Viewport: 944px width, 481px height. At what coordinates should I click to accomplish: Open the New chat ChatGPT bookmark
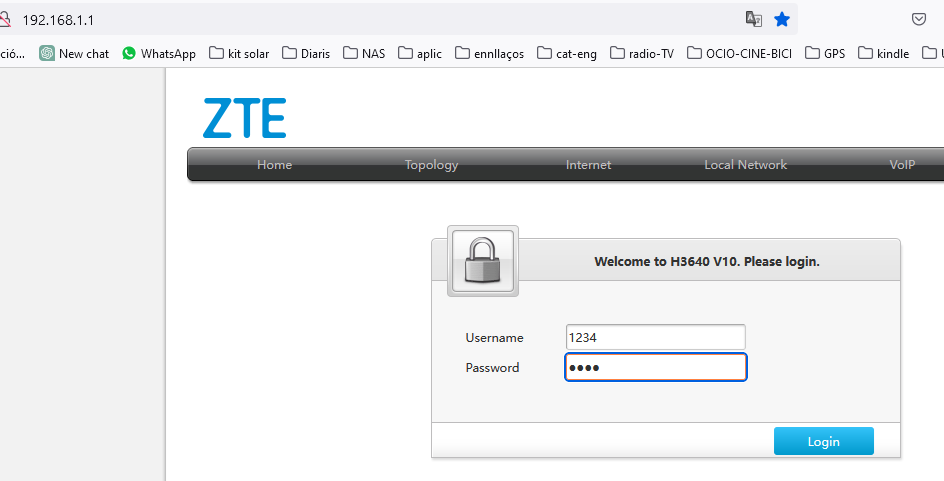pyautogui.click(x=74, y=53)
